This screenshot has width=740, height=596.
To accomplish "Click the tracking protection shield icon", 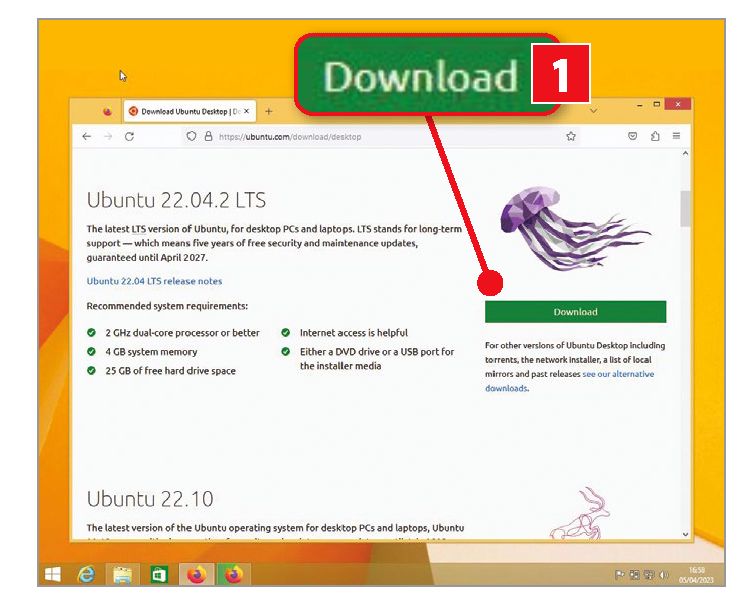I will 191,136.
